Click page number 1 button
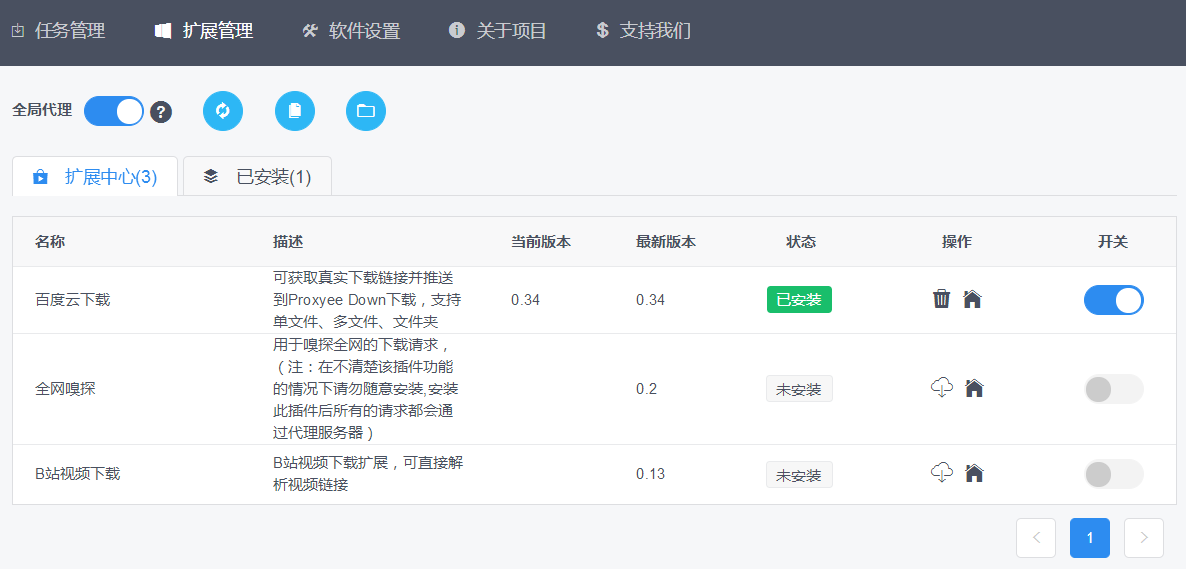The width and height of the screenshot is (1186, 569). 1090,538
